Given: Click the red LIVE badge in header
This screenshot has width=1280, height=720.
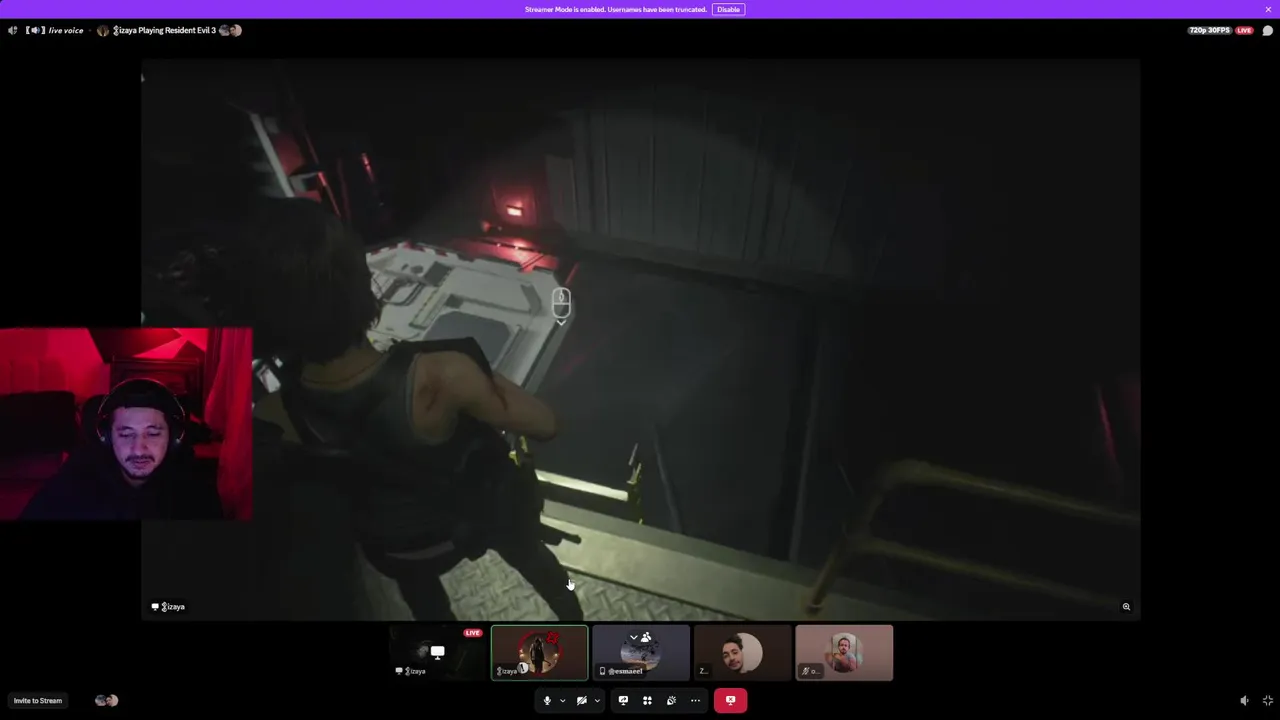Looking at the screenshot, I should pos(1244,30).
